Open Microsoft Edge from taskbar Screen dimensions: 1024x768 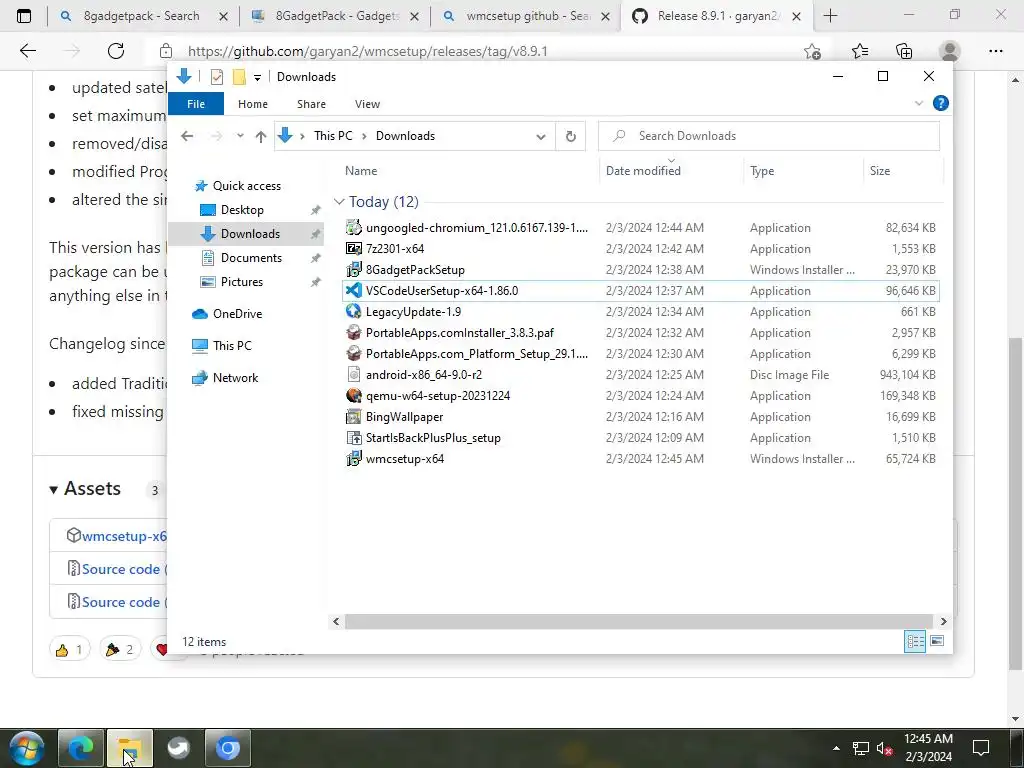80,748
